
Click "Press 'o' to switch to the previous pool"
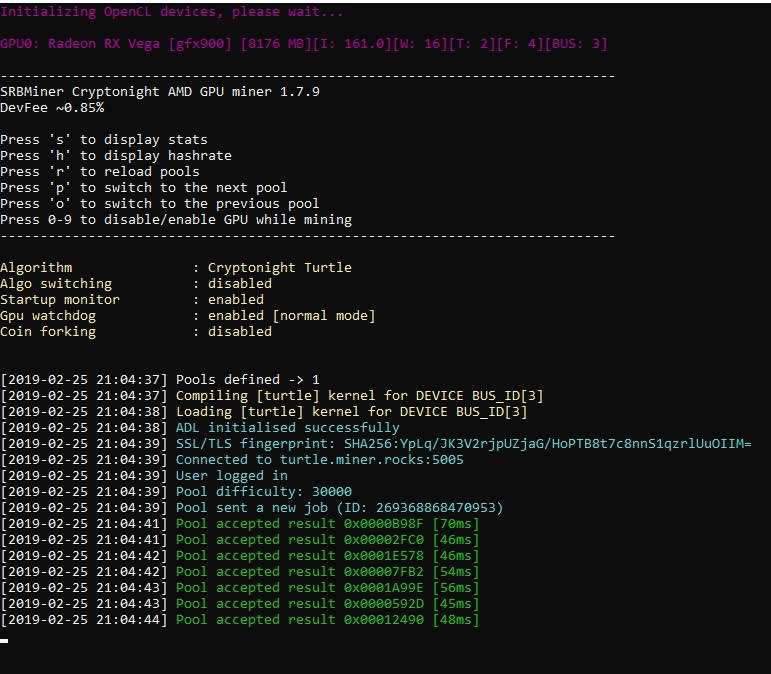tap(160, 204)
